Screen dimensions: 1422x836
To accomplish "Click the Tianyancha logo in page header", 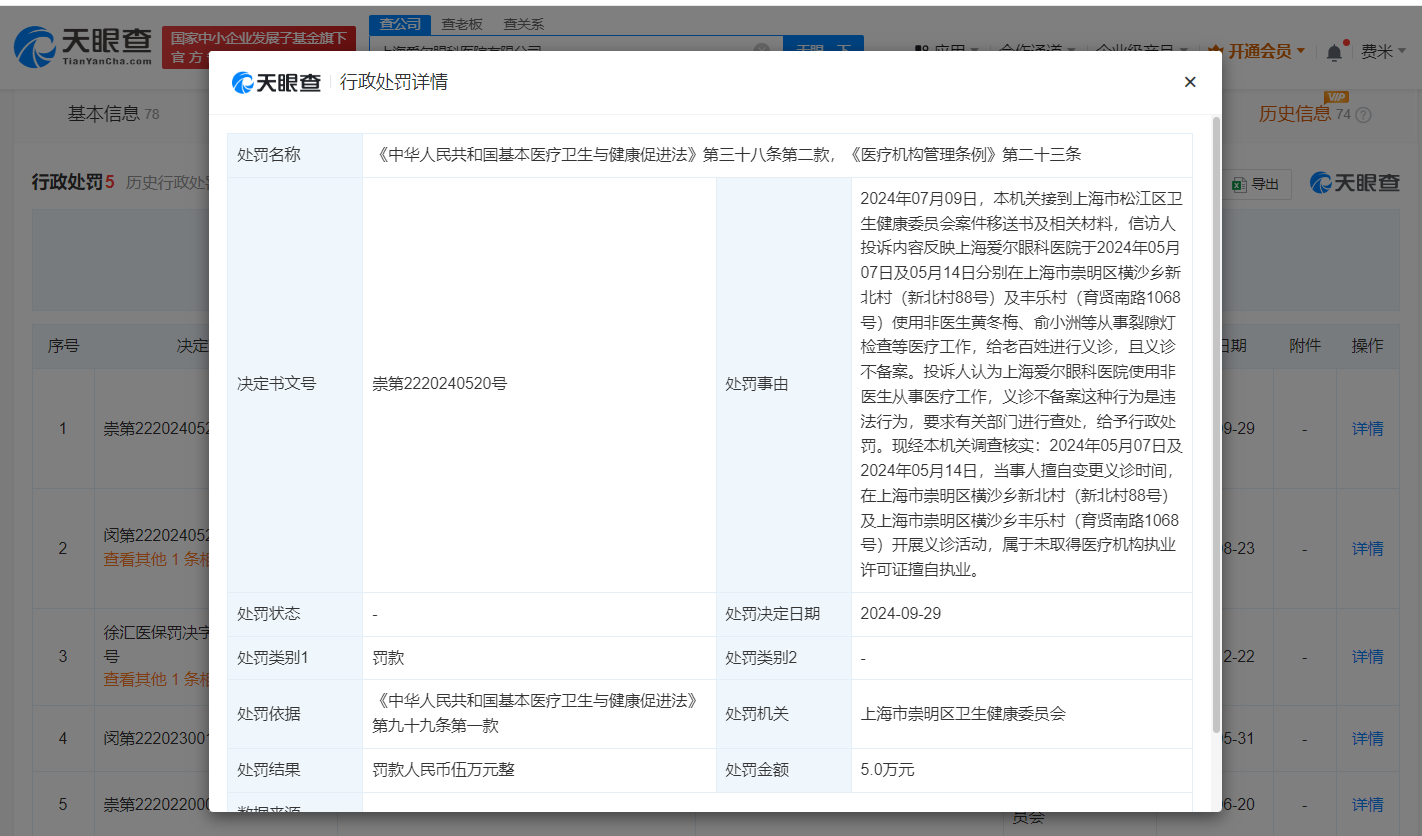I will (83, 46).
